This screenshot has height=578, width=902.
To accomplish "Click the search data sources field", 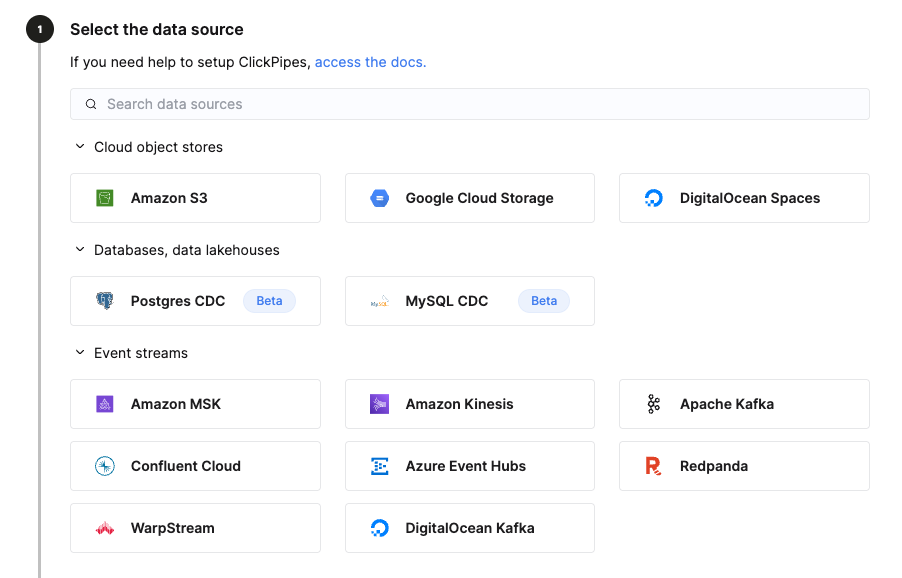I will point(469,103).
